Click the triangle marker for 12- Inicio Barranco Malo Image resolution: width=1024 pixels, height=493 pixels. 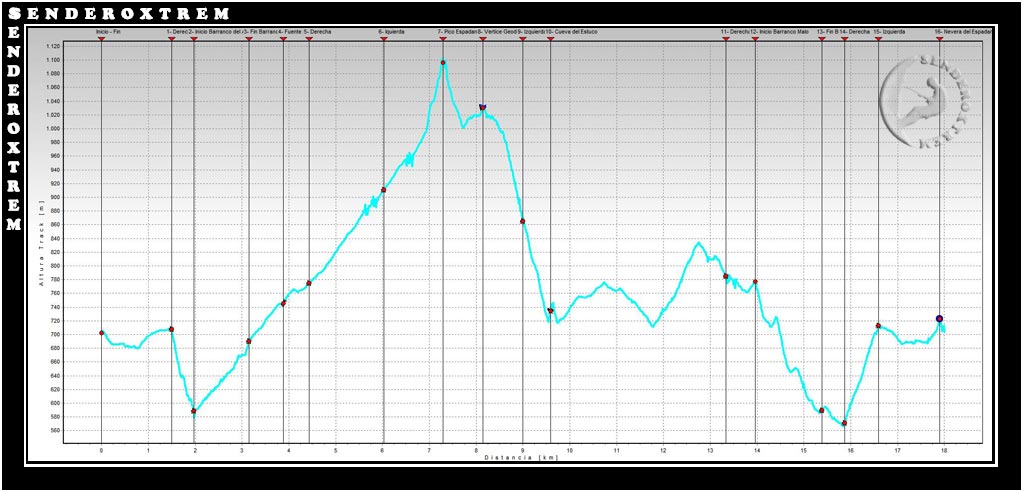(756, 39)
